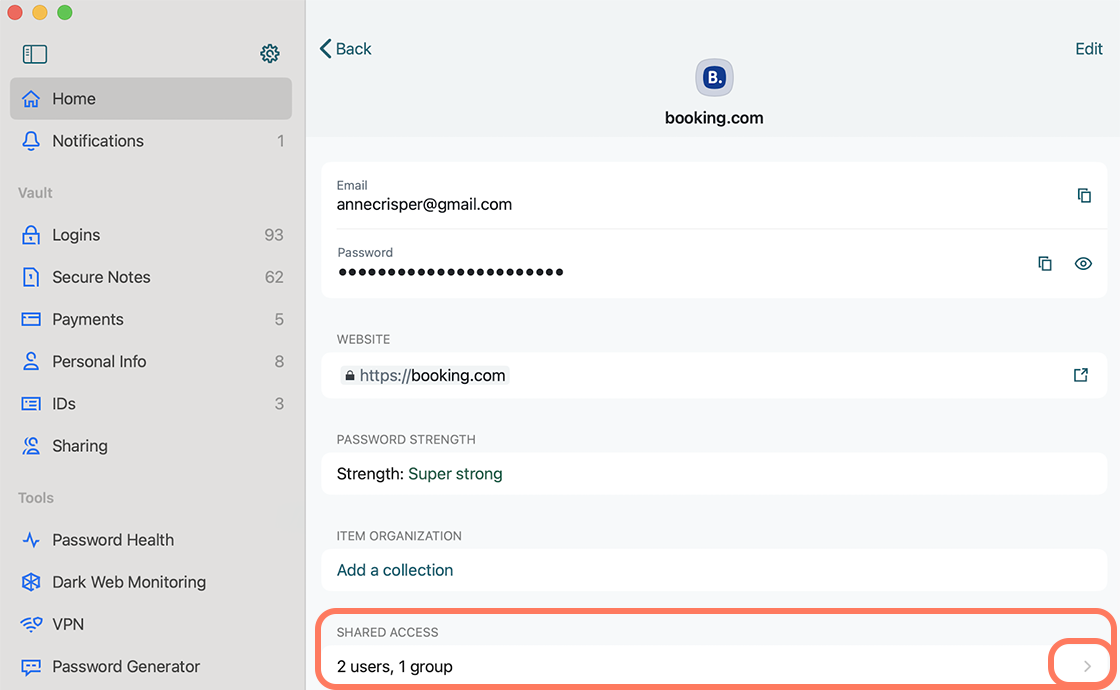Click the Password Health pulse icon

[31, 540]
